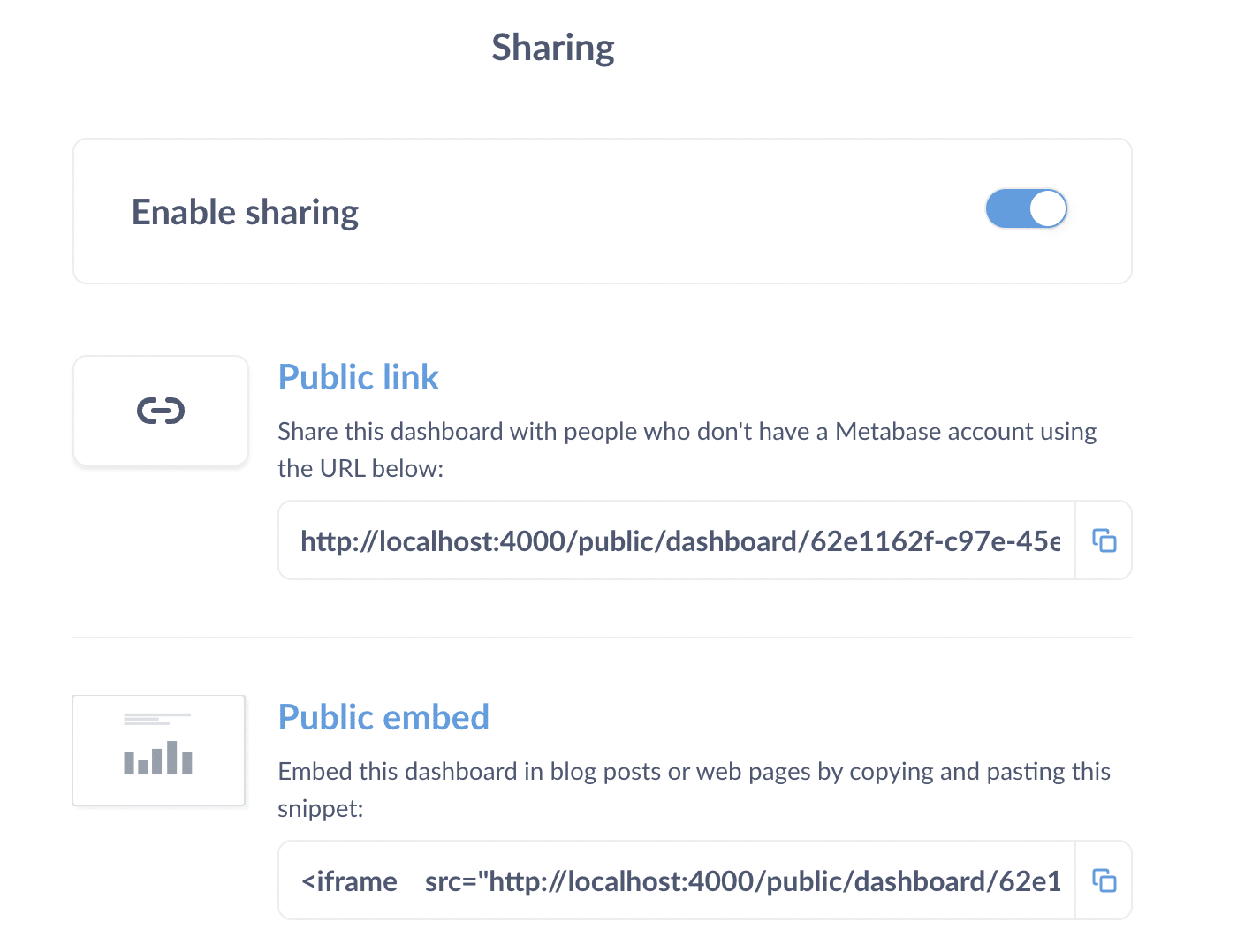Click the link icon card above the Public link description

point(160,410)
